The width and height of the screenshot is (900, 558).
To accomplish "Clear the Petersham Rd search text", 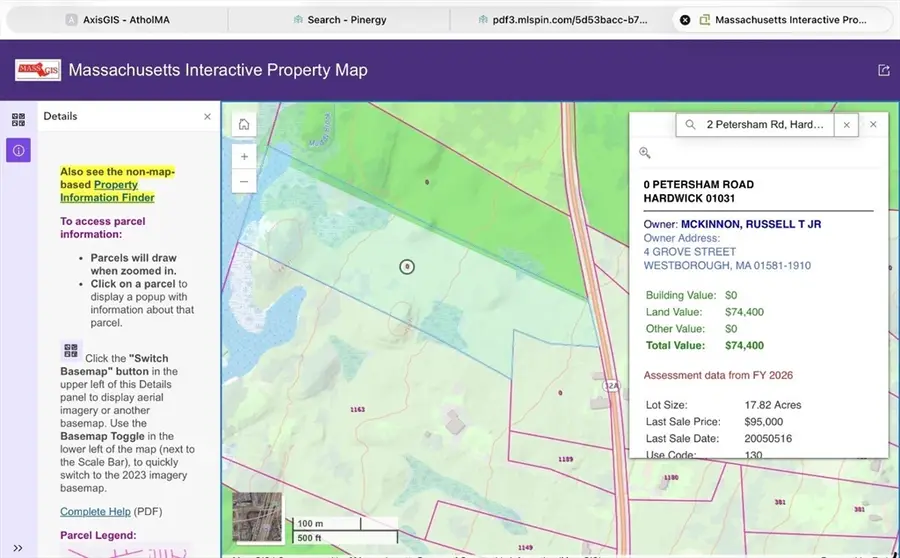I will (846, 125).
